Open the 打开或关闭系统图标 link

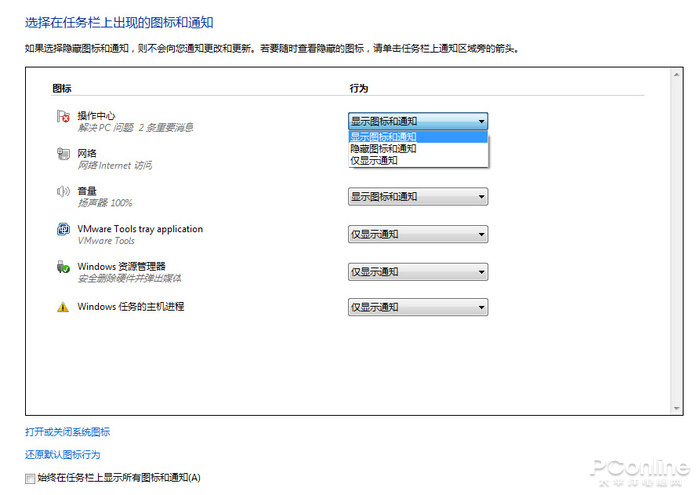(x=67, y=432)
